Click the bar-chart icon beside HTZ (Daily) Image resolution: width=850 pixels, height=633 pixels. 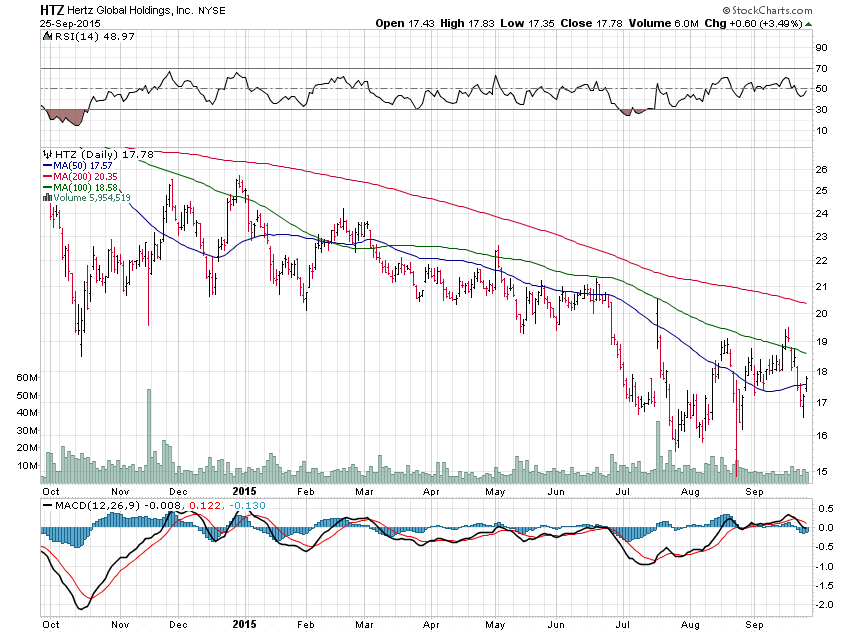(48, 154)
